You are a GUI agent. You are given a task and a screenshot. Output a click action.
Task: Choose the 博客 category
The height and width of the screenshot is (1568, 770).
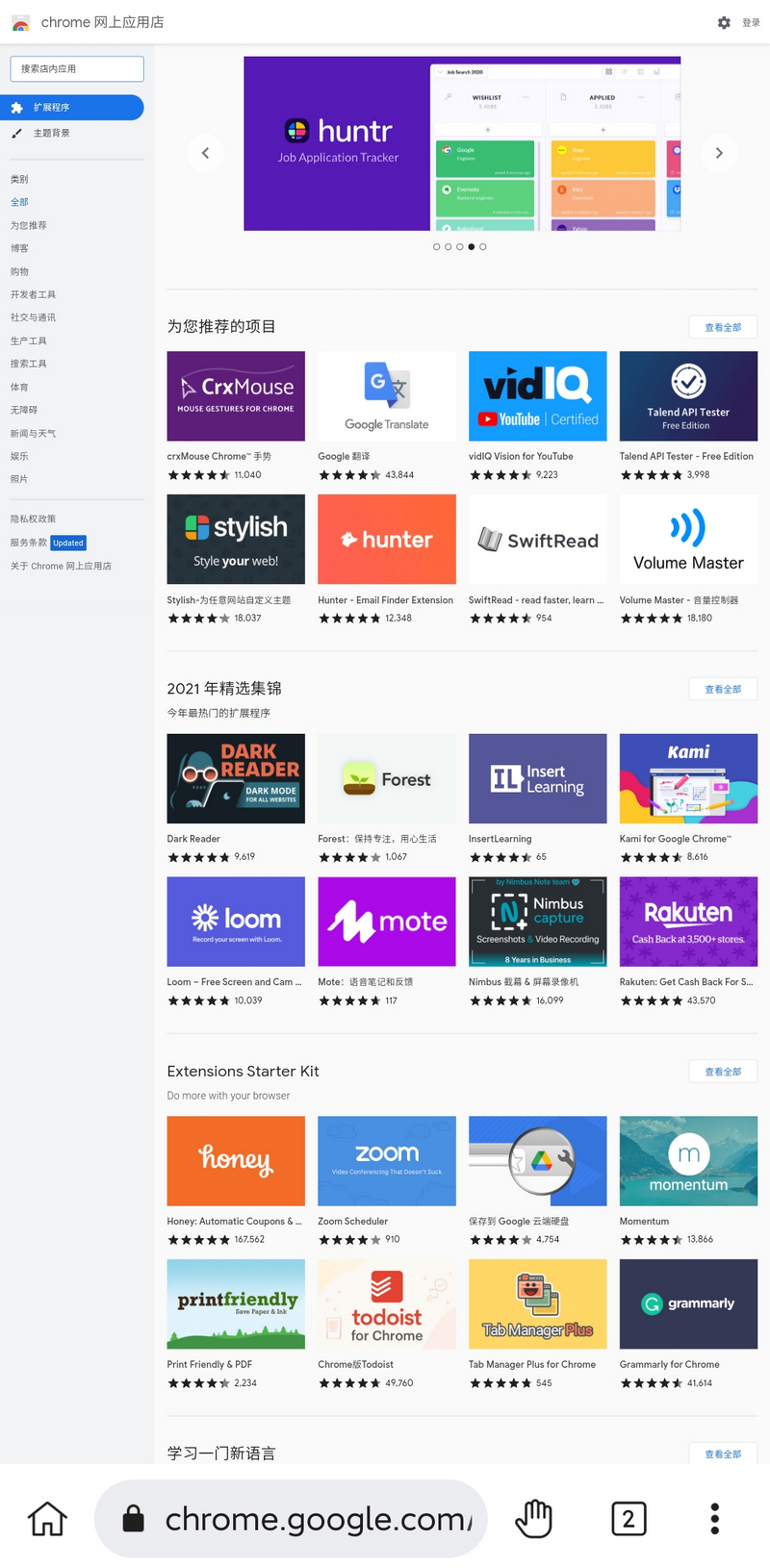tap(19, 248)
